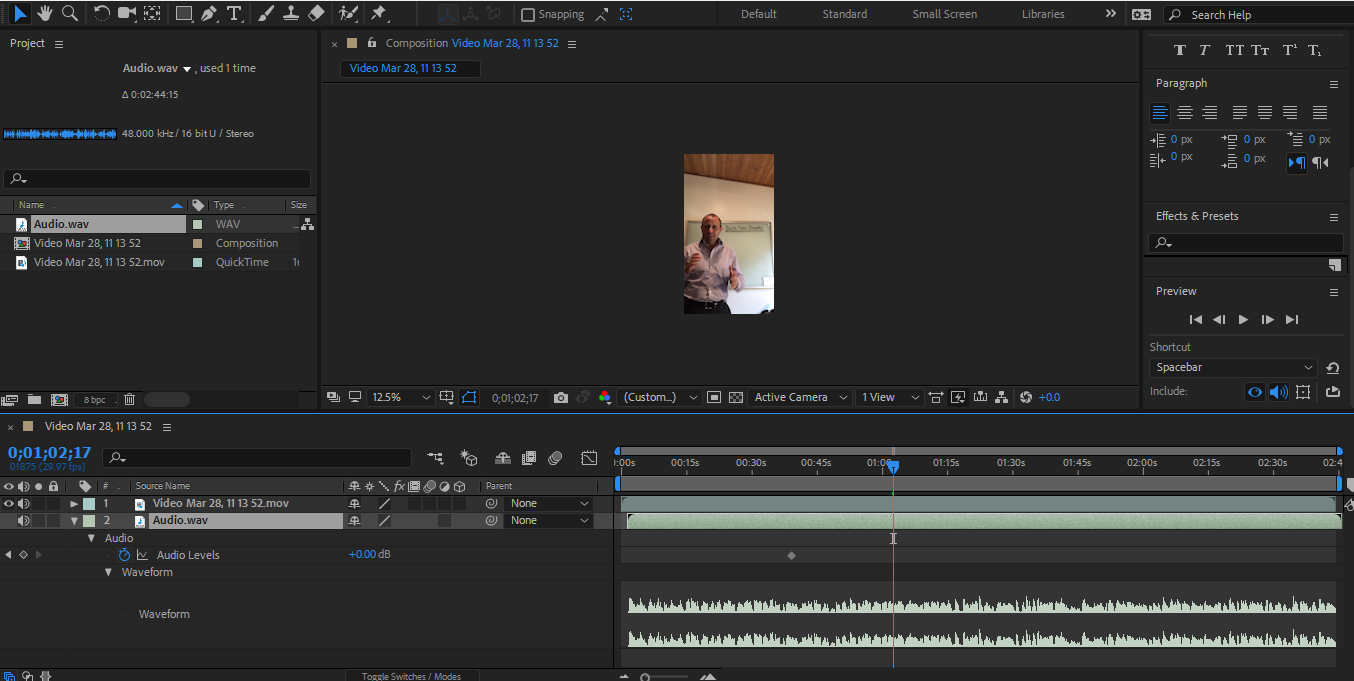Select the Roto Brush tool
The height and width of the screenshot is (681, 1354).
[349, 13]
